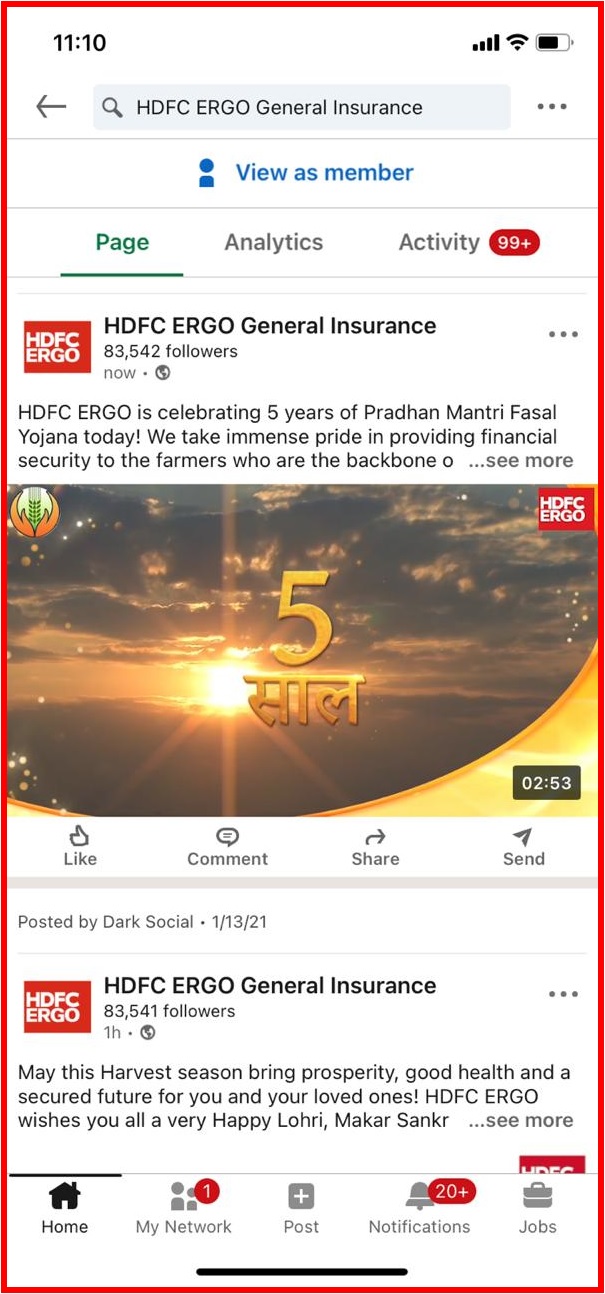Switch to the Analytics tab
The image size is (605, 1294).
(273, 242)
